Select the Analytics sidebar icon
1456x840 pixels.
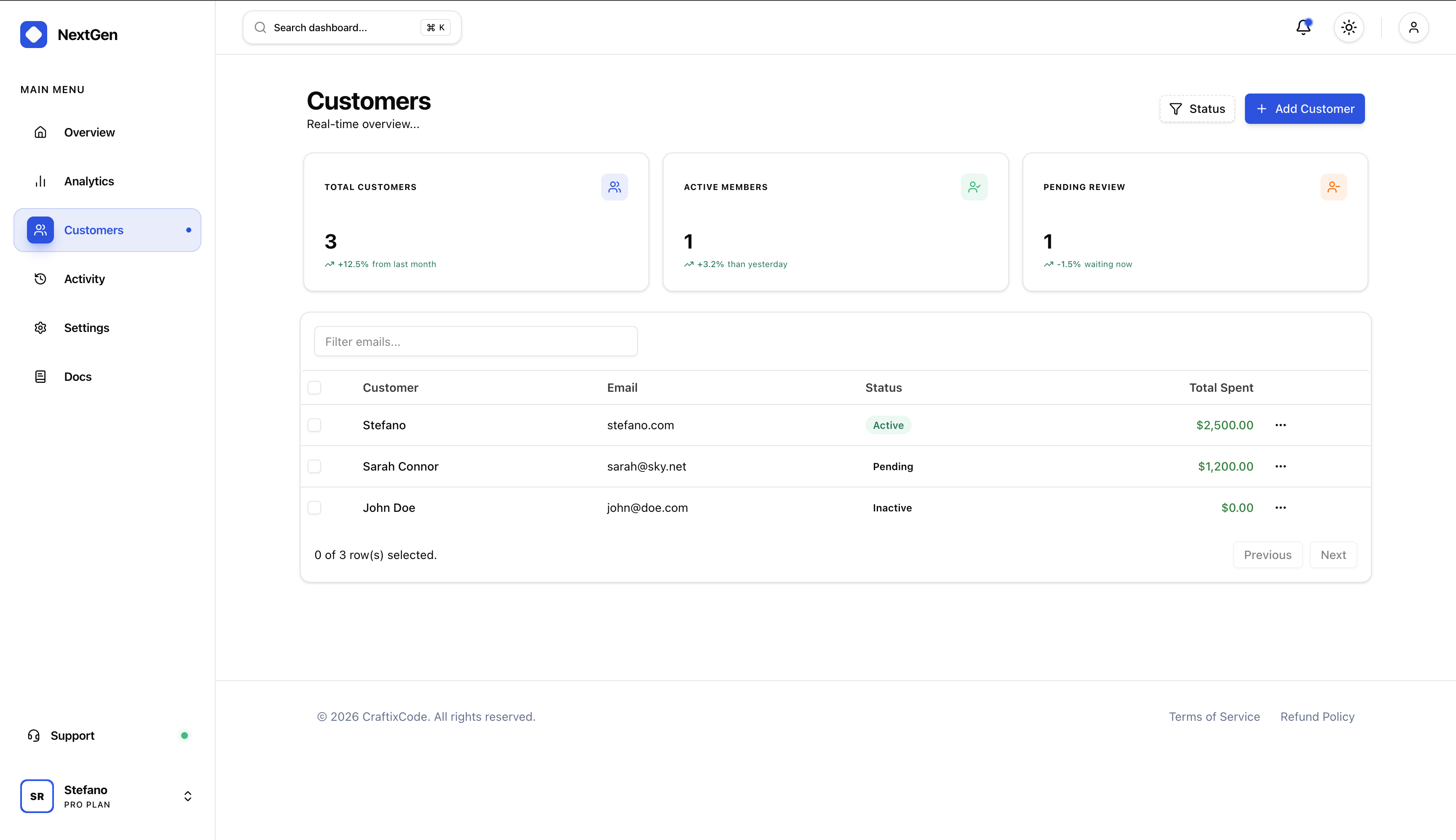(x=40, y=181)
